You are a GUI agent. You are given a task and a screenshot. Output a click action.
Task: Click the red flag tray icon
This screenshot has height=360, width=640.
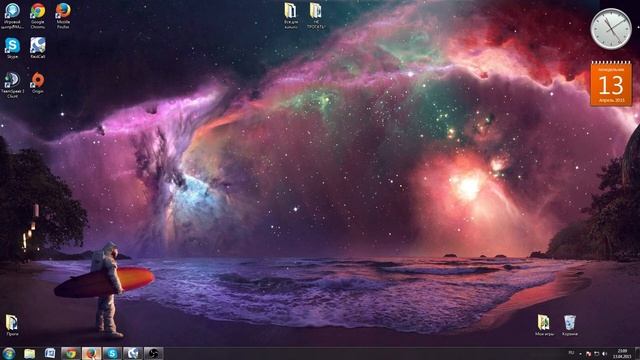pos(588,353)
